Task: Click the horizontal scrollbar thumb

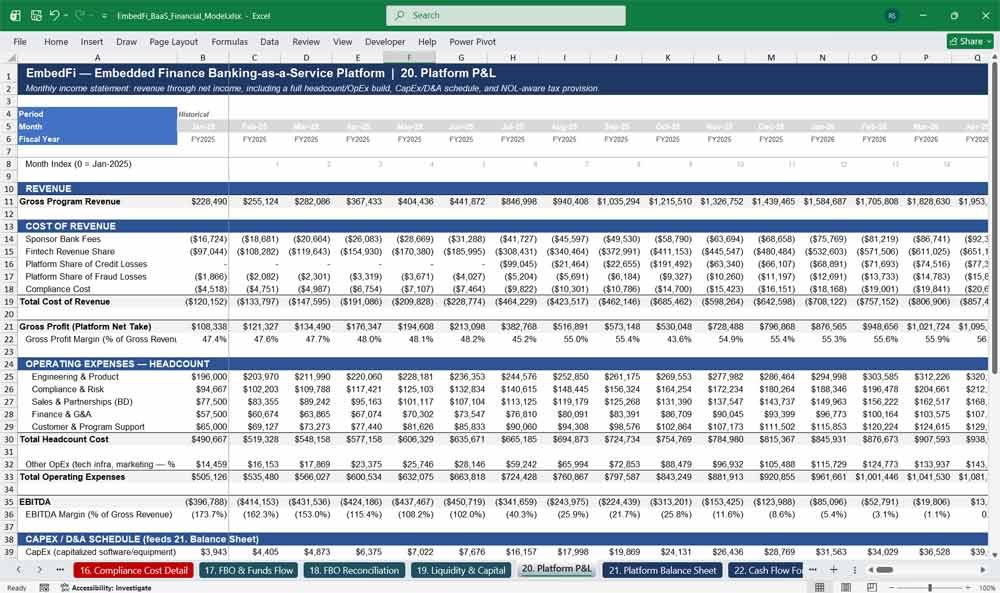Action: 885,570
